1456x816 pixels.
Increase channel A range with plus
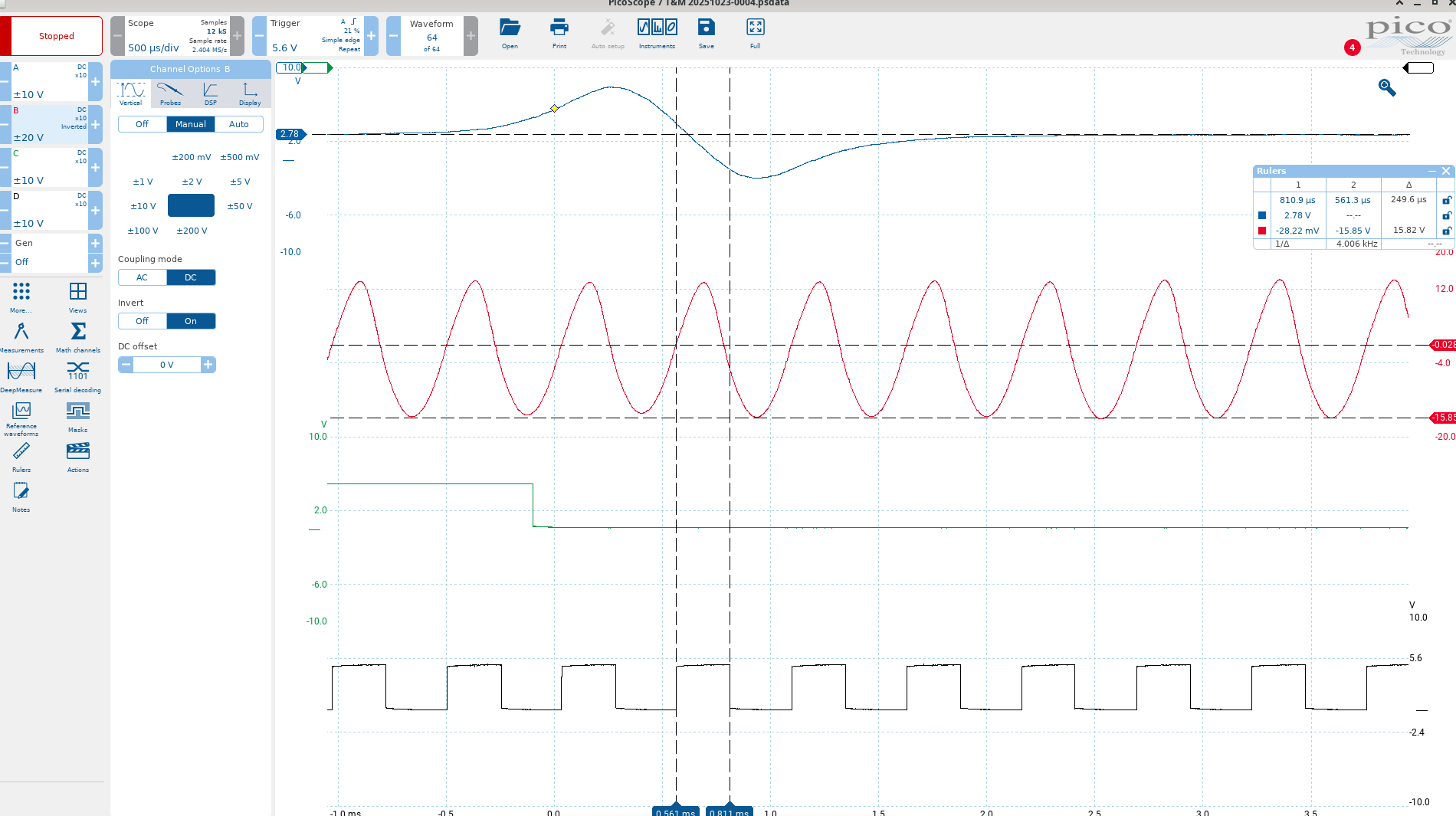96,81
